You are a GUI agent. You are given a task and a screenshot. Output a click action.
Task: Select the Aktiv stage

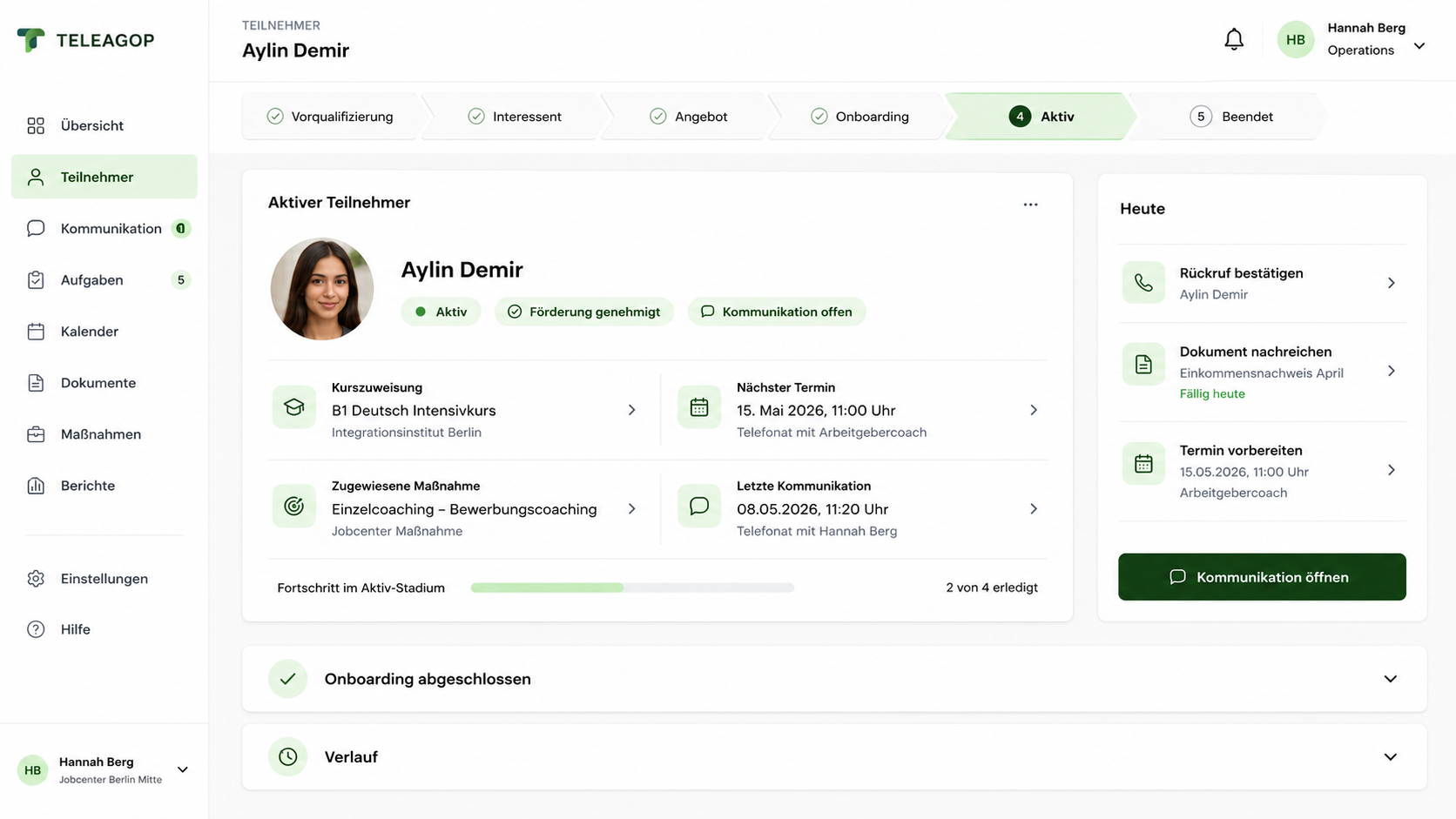1041,117
